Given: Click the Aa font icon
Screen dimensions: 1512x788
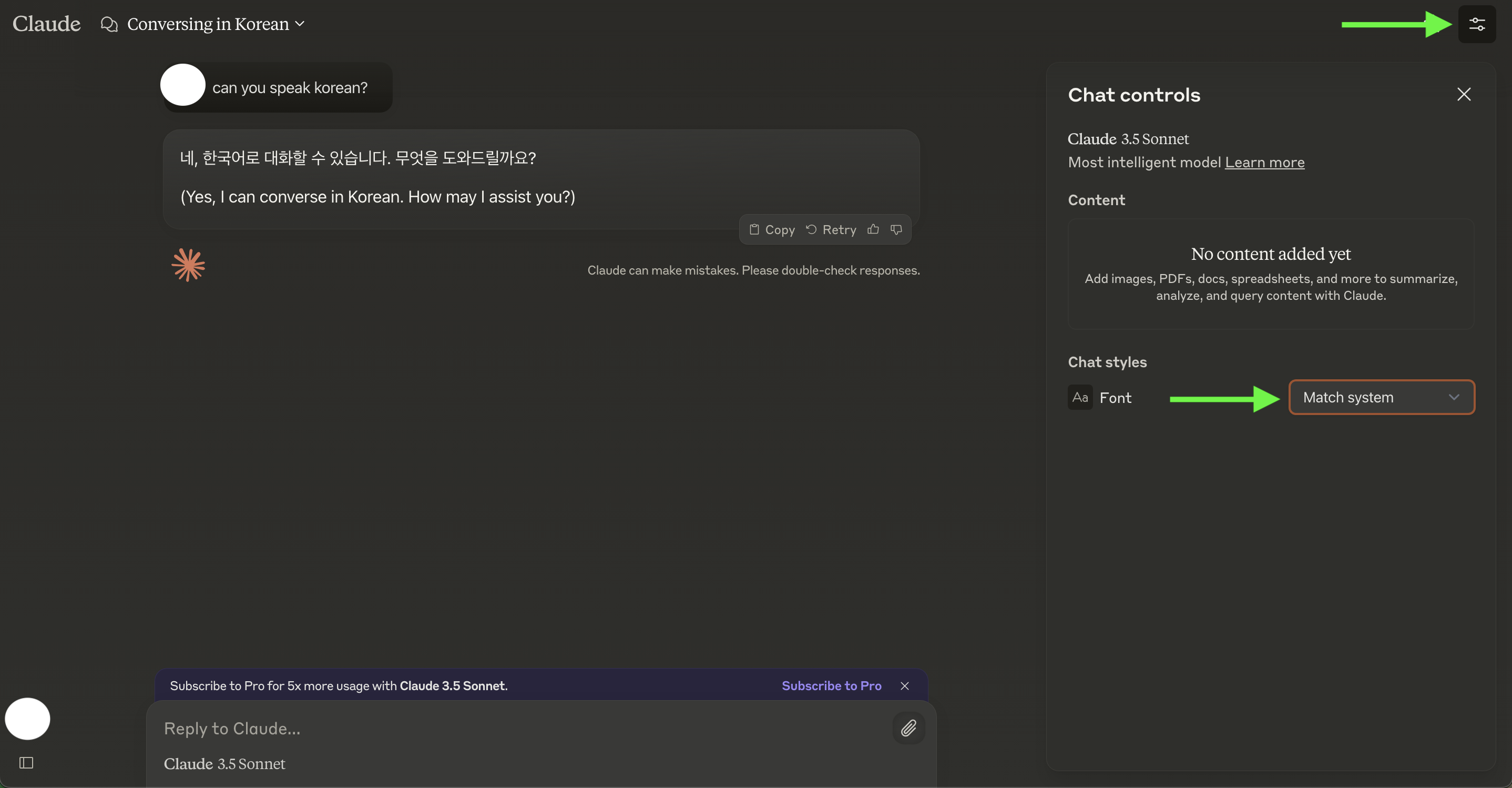Looking at the screenshot, I should [1080, 398].
